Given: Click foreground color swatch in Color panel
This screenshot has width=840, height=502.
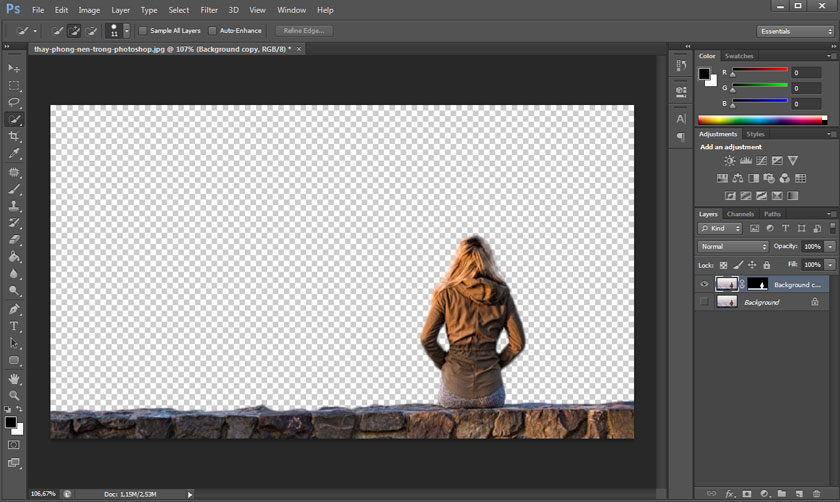Looking at the screenshot, I should pos(704,73).
